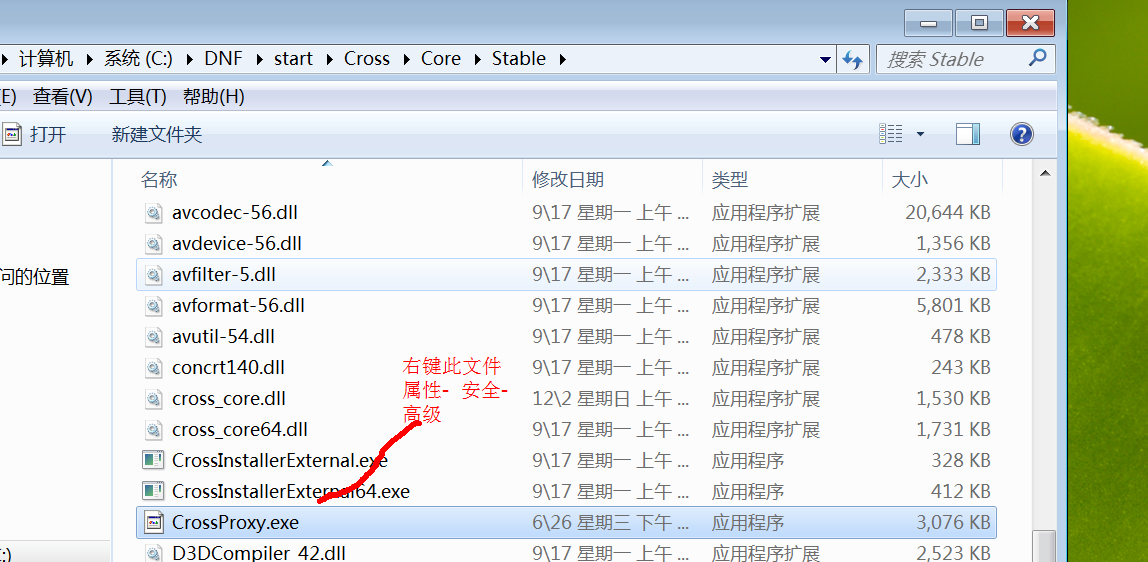
Task: Click the 3,076 KB size cell
Action: [953, 522]
